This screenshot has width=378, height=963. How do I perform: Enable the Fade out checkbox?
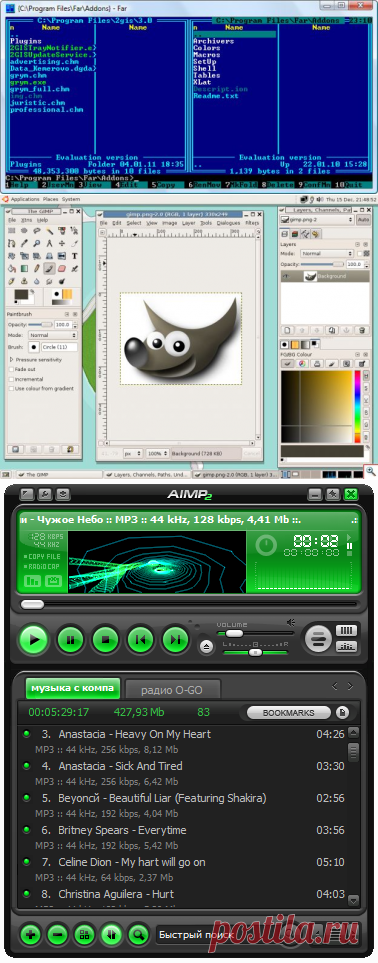12,370
